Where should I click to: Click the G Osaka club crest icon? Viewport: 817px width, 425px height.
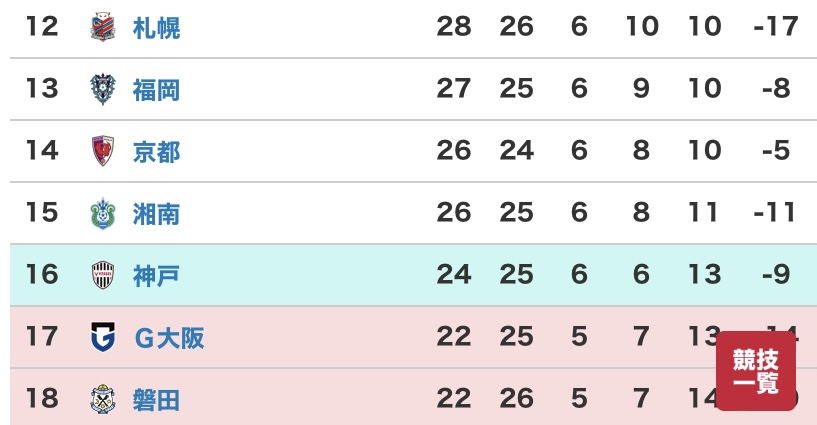103,337
